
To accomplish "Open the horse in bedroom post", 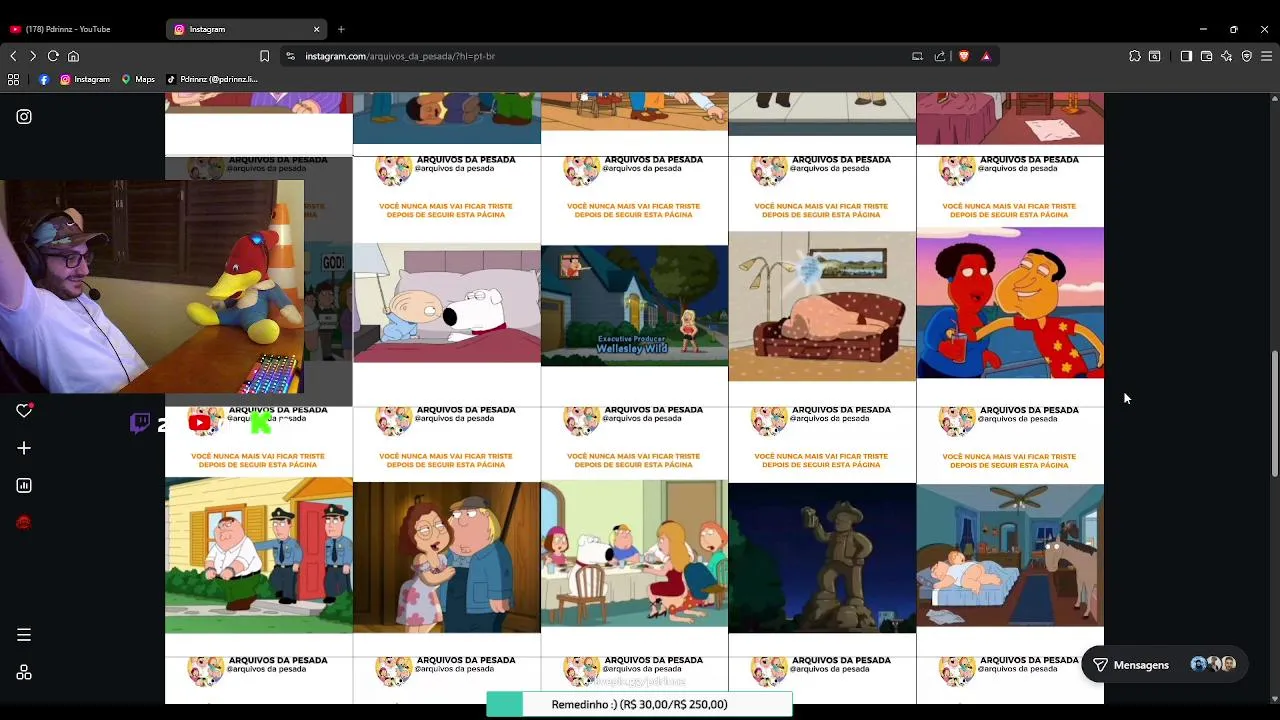I will click(x=1010, y=531).
